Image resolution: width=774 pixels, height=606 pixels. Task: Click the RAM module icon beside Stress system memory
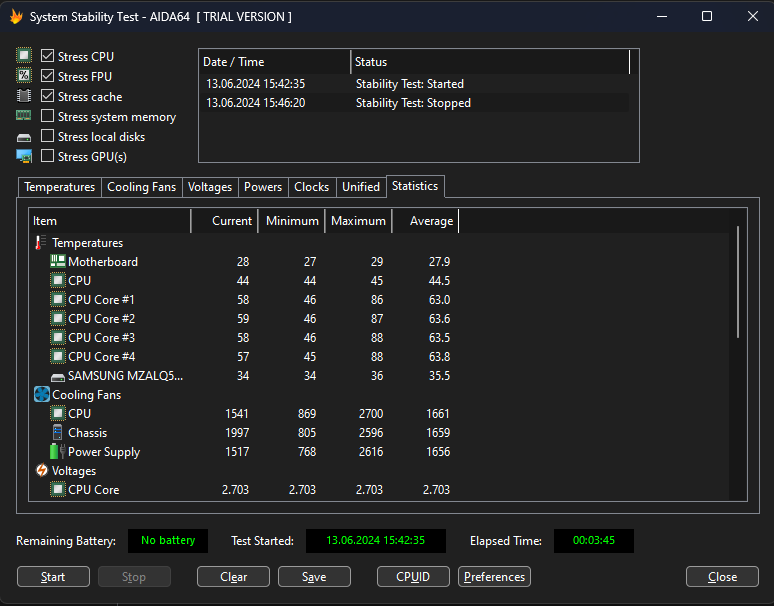[x=24, y=115]
